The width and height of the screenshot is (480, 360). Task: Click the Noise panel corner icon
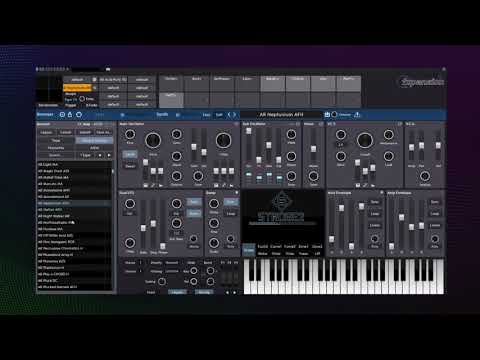tap(321, 124)
